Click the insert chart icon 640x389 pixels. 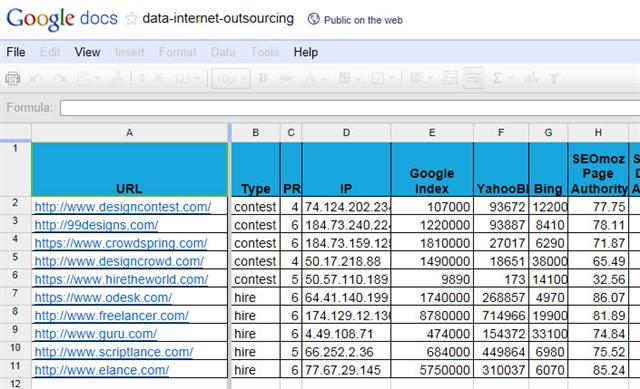tap(532, 78)
